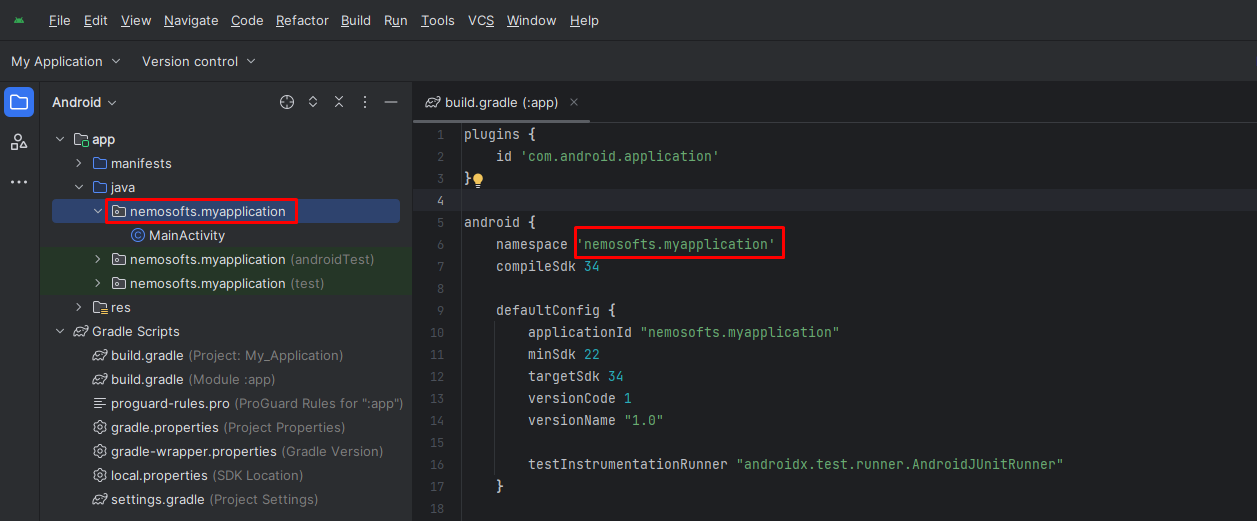The width and height of the screenshot is (1257, 521).
Task: Open the File menu
Action: click(59, 20)
